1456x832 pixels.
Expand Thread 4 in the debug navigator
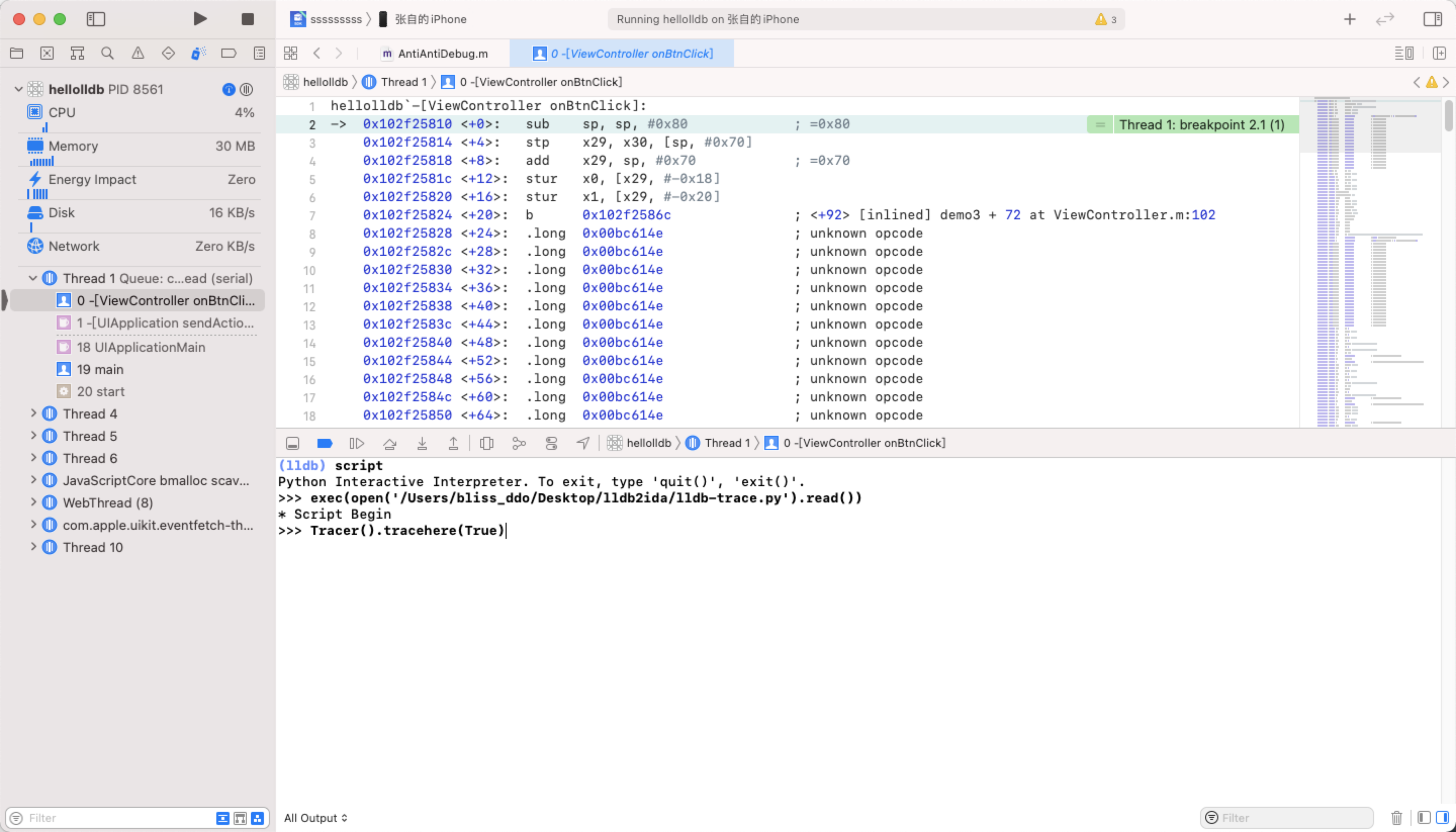pyautogui.click(x=33, y=413)
